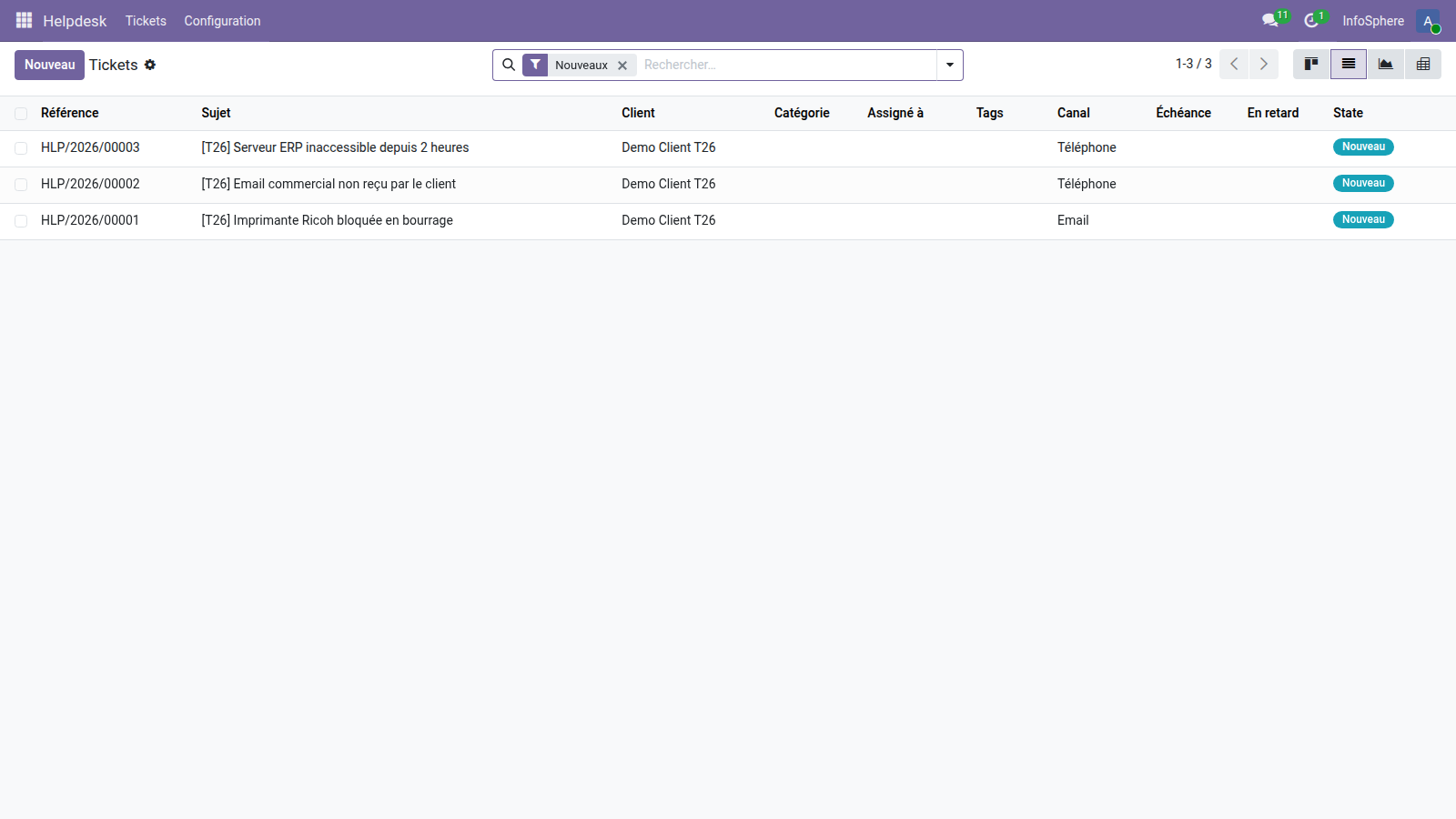This screenshot has height=819, width=1456.
Task: Open the apps grid menu
Action: point(24,20)
